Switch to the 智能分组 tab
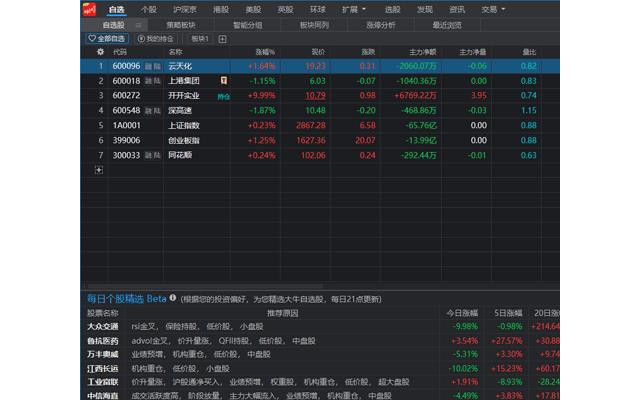The image size is (640, 400). [247, 25]
